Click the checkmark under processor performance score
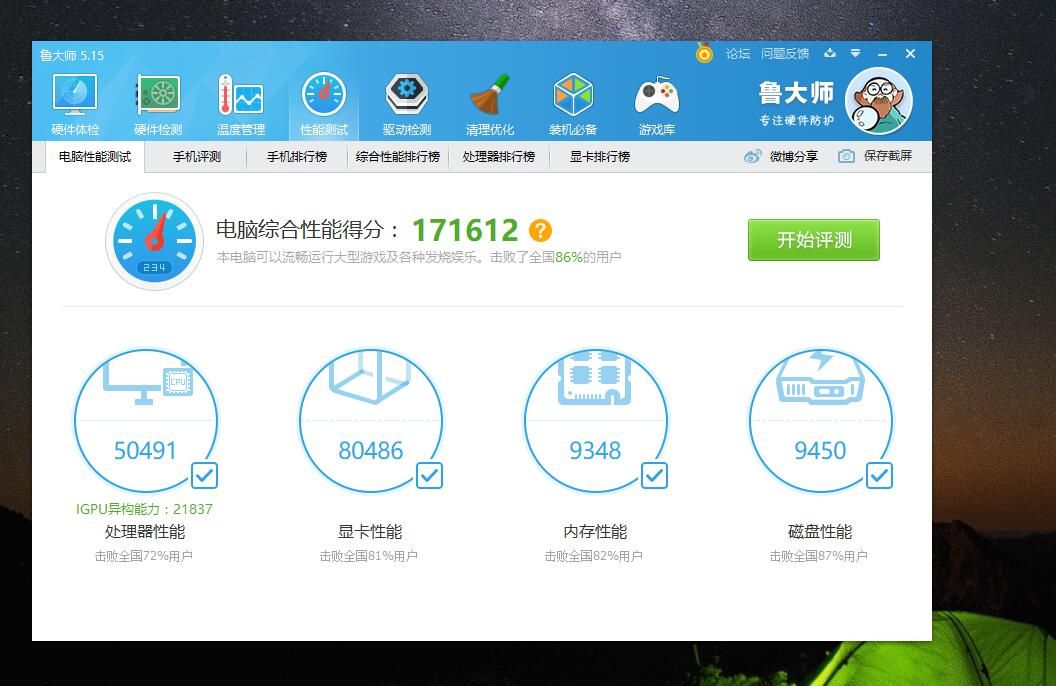The image size is (1056, 686). 203,476
